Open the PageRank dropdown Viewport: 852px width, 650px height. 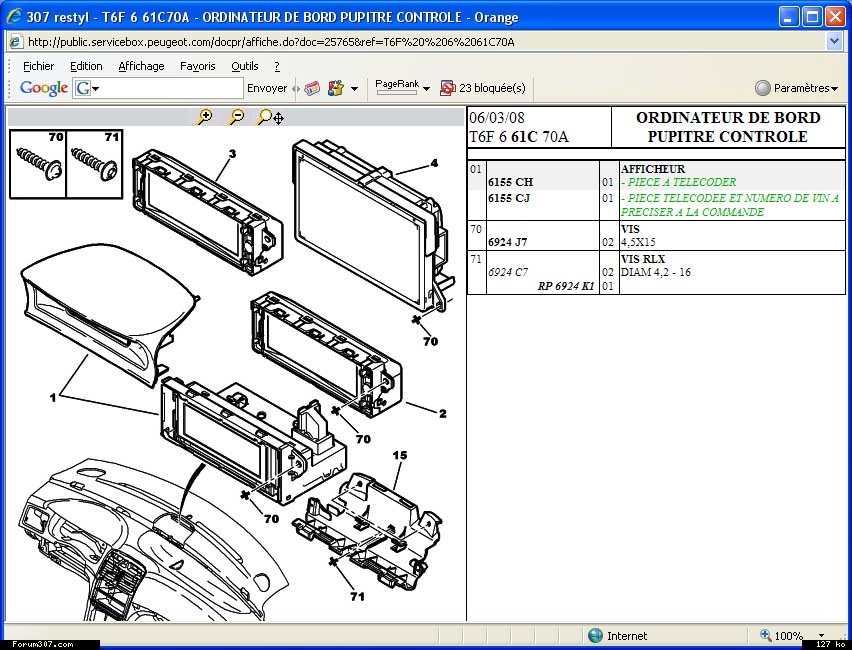(x=426, y=89)
